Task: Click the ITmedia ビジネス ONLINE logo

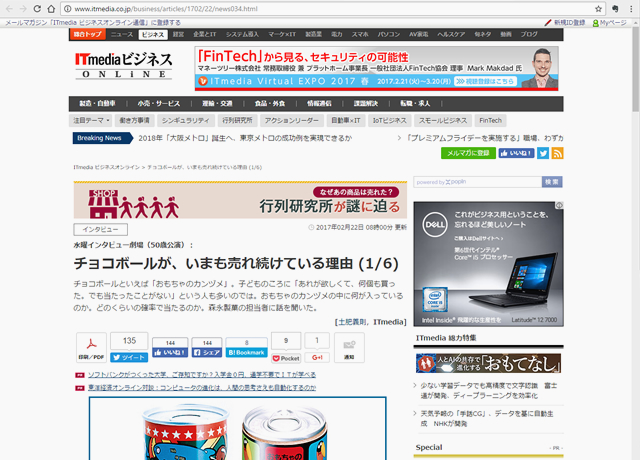Action: click(124, 65)
